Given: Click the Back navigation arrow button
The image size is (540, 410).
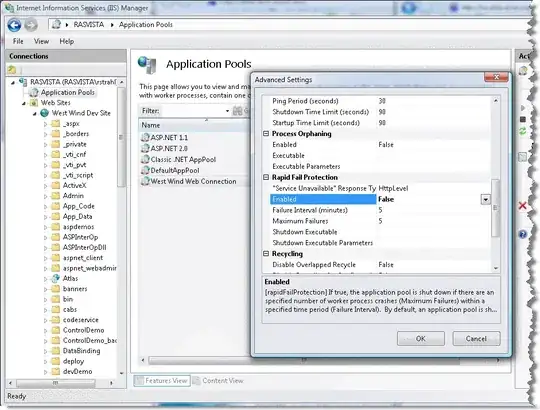Looking at the screenshot, I should (14, 25).
